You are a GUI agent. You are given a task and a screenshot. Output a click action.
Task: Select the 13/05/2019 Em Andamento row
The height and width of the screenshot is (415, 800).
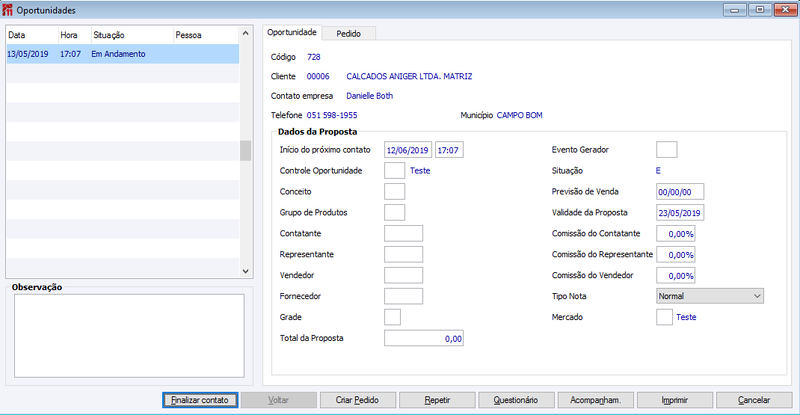(x=122, y=54)
